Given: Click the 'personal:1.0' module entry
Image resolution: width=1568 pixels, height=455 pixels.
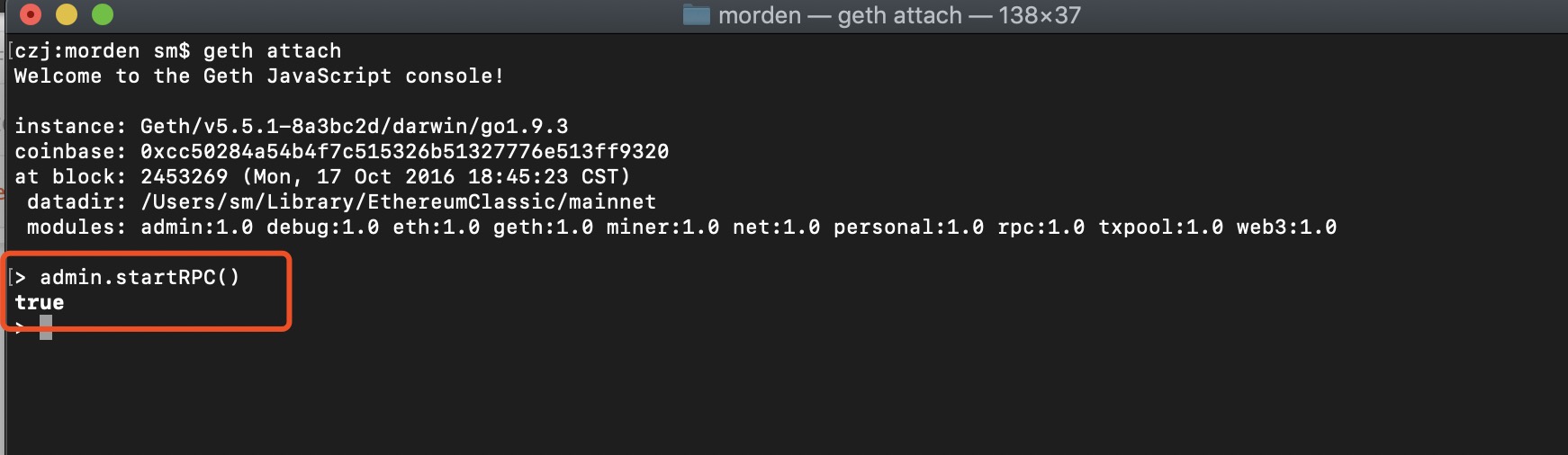Looking at the screenshot, I should click(908, 227).
